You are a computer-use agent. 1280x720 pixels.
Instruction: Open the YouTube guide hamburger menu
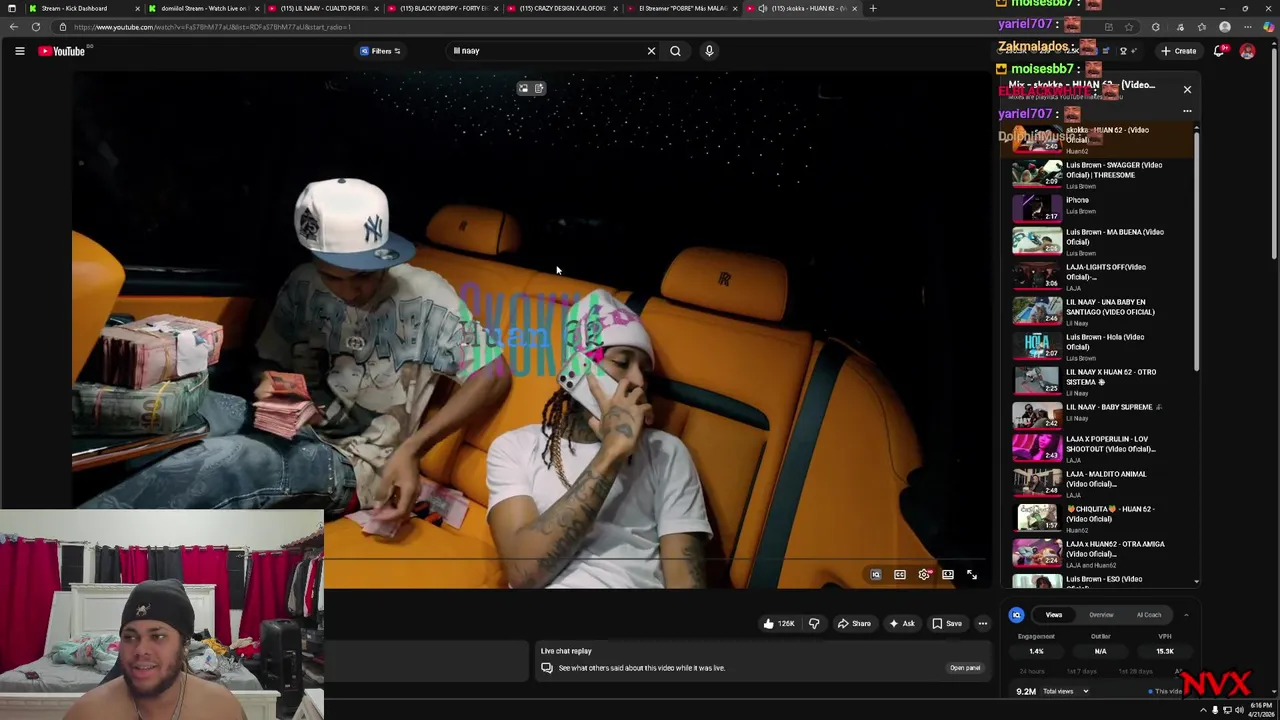pos(19,51)
